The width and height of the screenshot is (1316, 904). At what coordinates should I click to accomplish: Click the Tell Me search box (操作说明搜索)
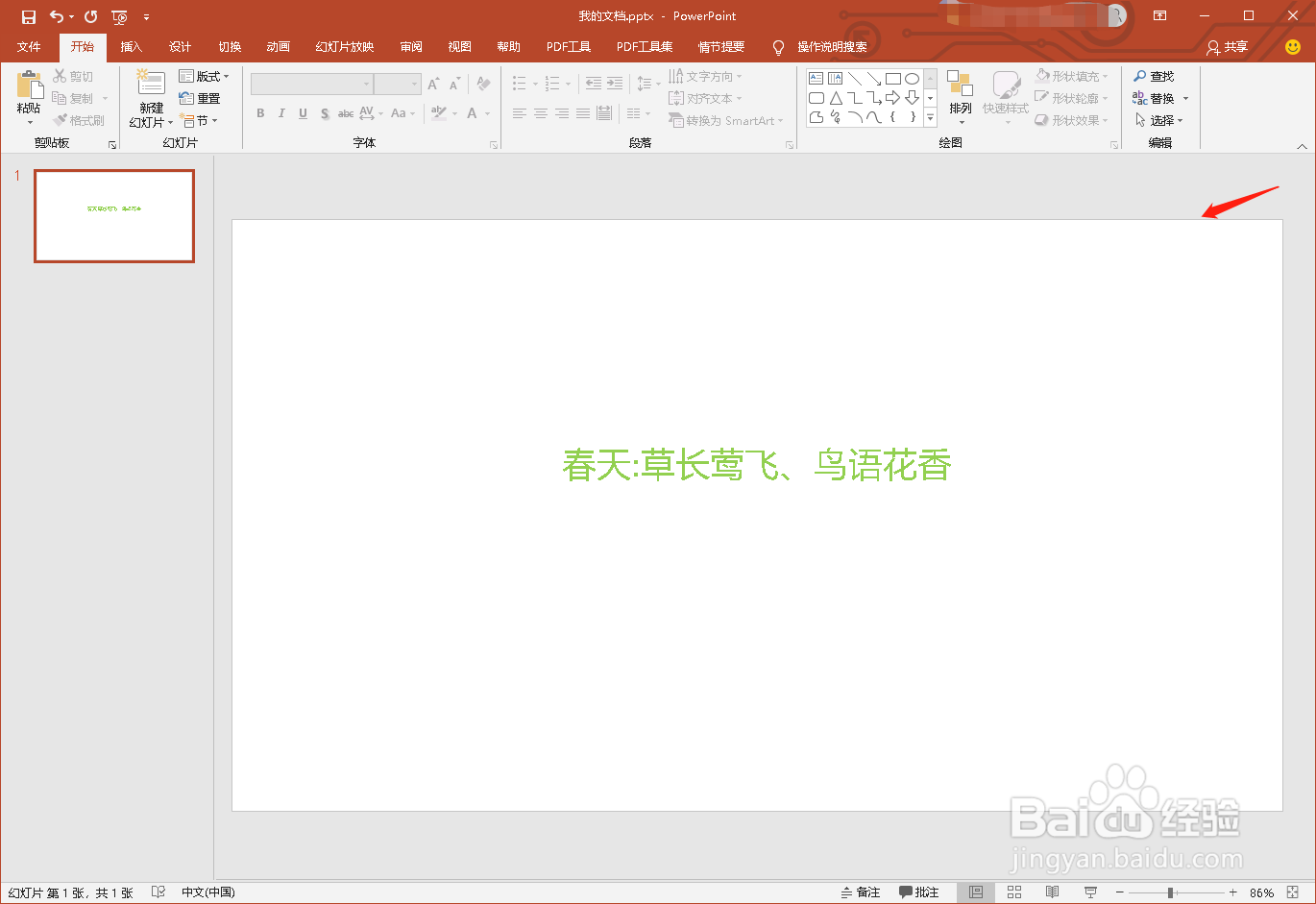[x=832, y=47]
